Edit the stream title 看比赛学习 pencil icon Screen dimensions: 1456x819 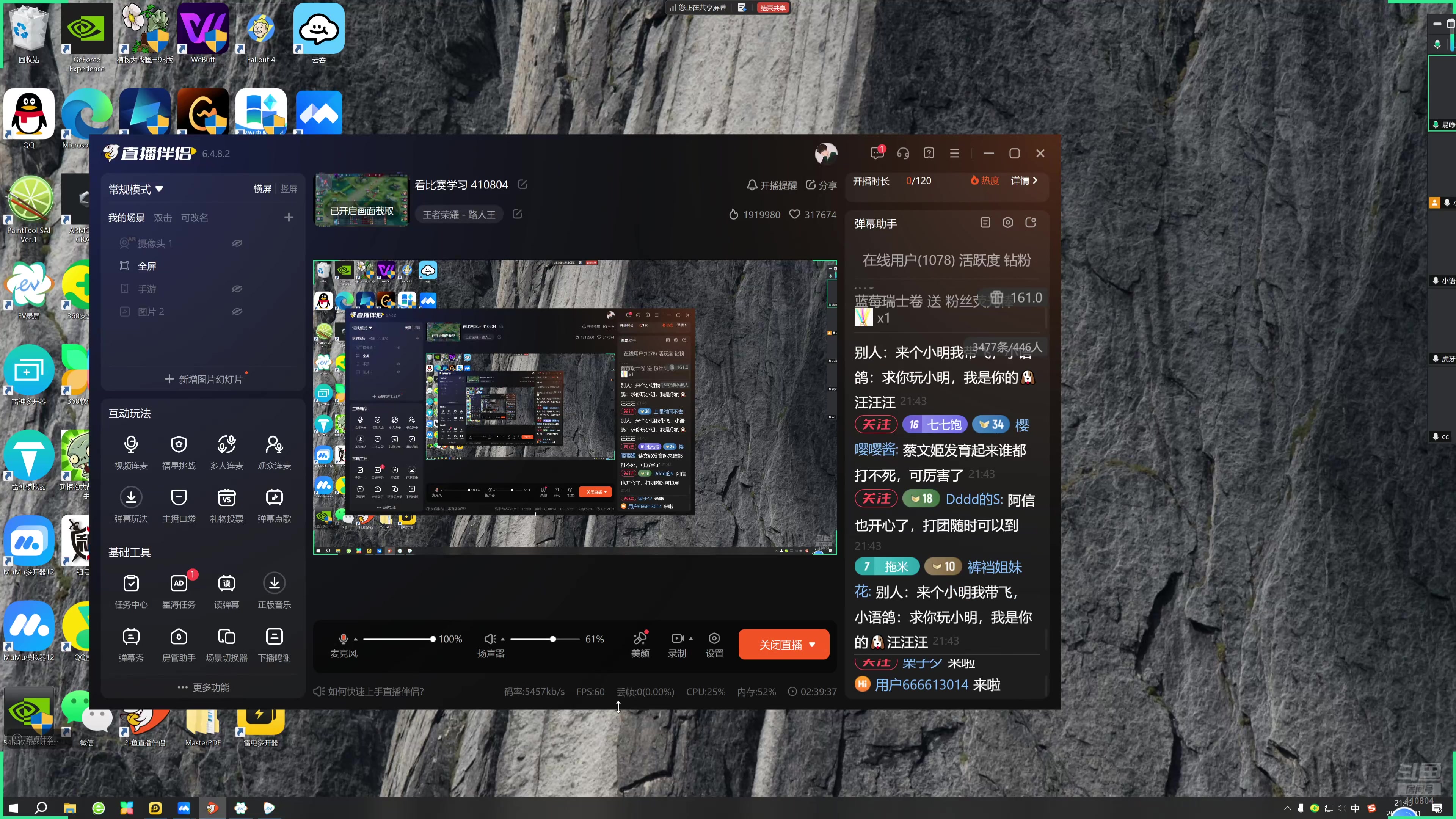tap(523, 184)
